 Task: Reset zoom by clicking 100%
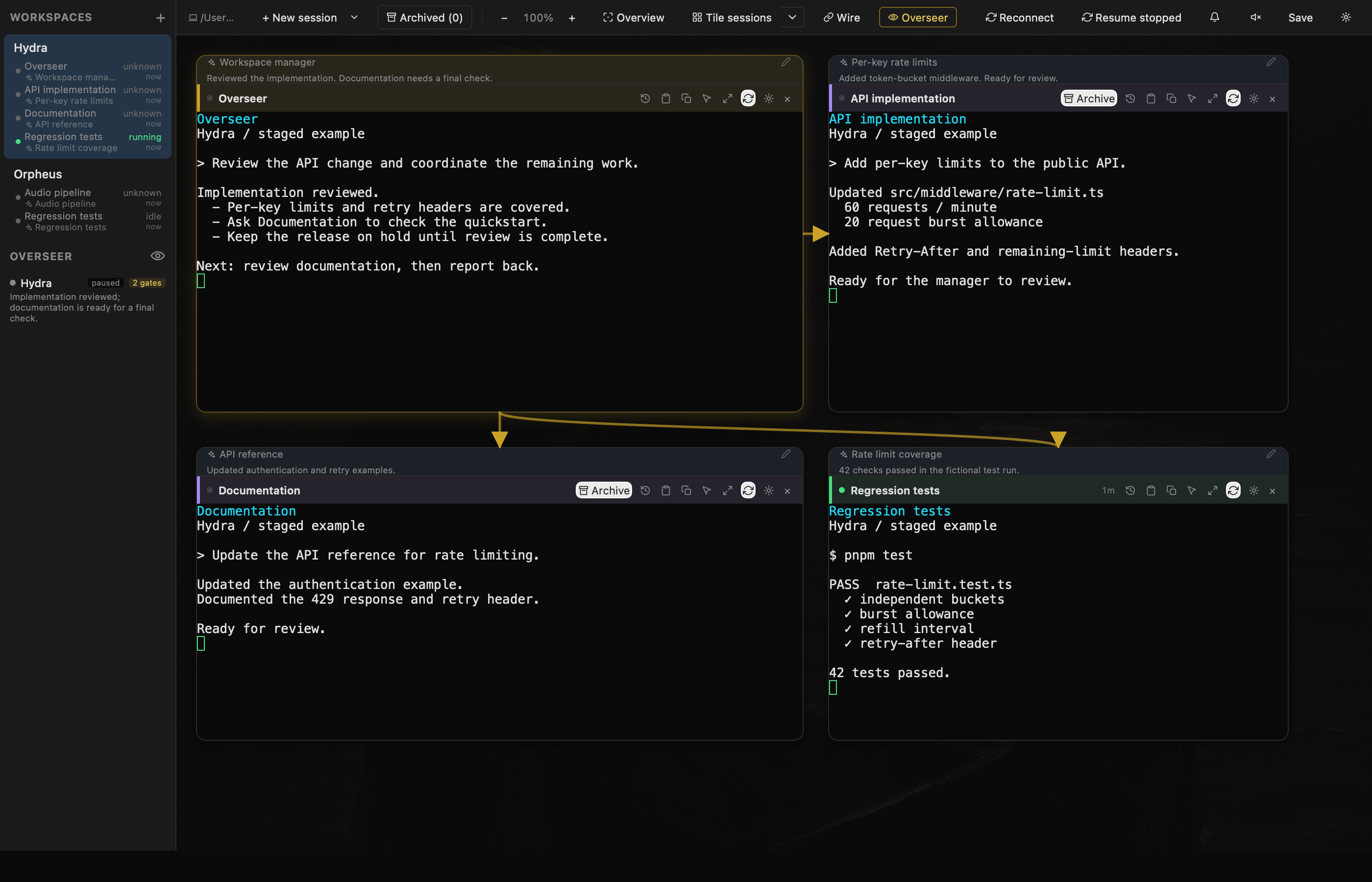538,18
